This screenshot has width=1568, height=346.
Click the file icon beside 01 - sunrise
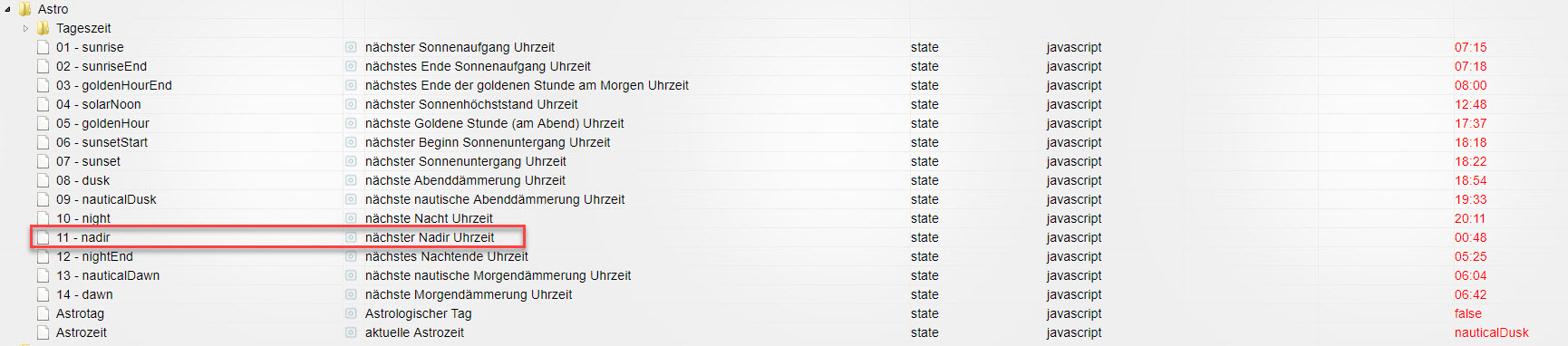(x=44, y=47)
